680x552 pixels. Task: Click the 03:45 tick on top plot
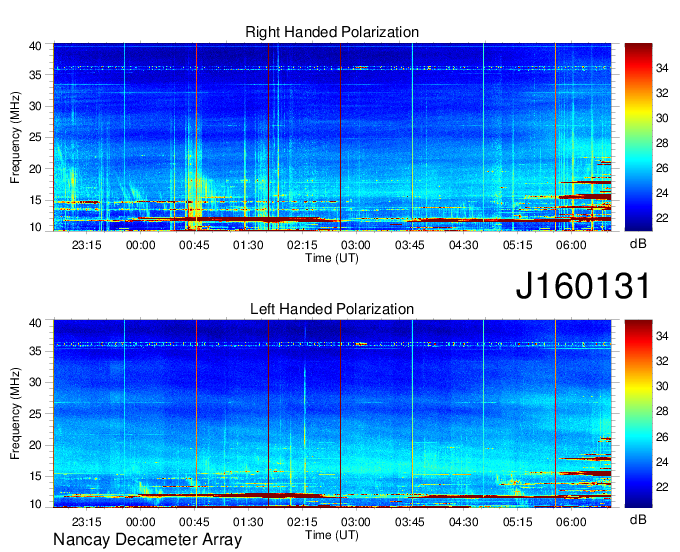click(410, 245)
